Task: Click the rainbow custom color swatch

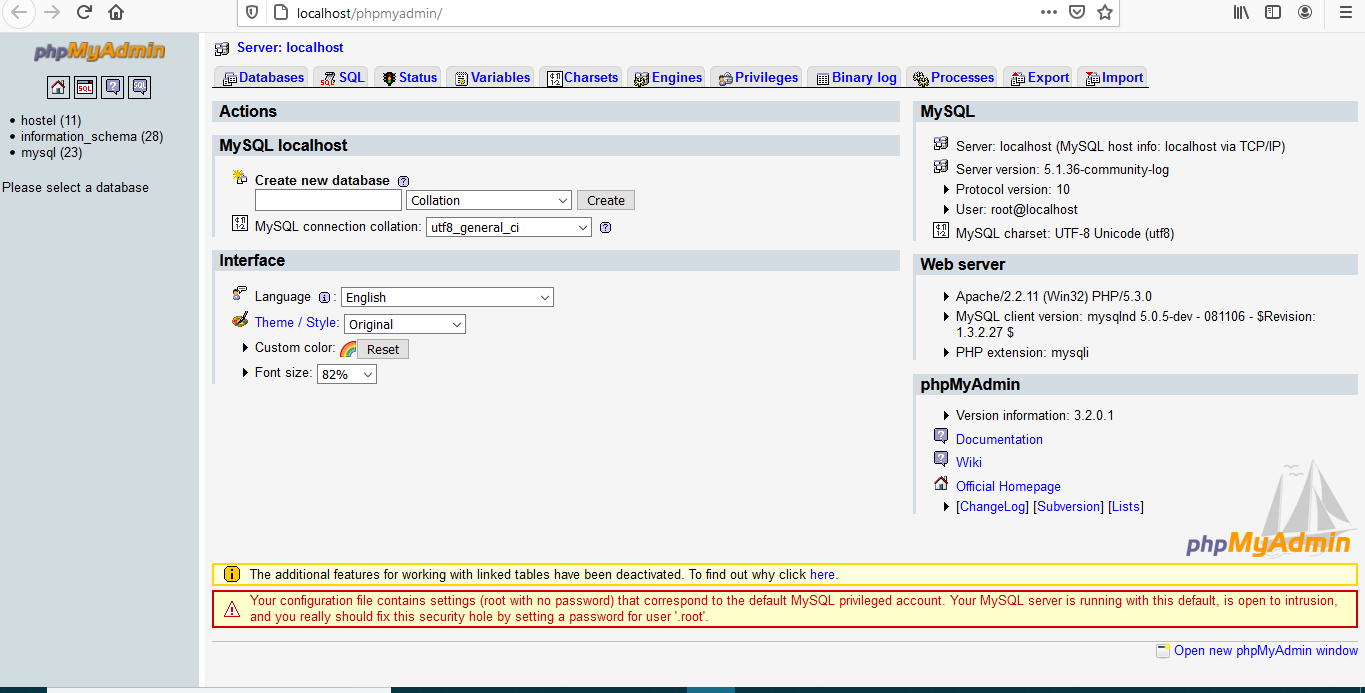Action: tap(349, 348)
